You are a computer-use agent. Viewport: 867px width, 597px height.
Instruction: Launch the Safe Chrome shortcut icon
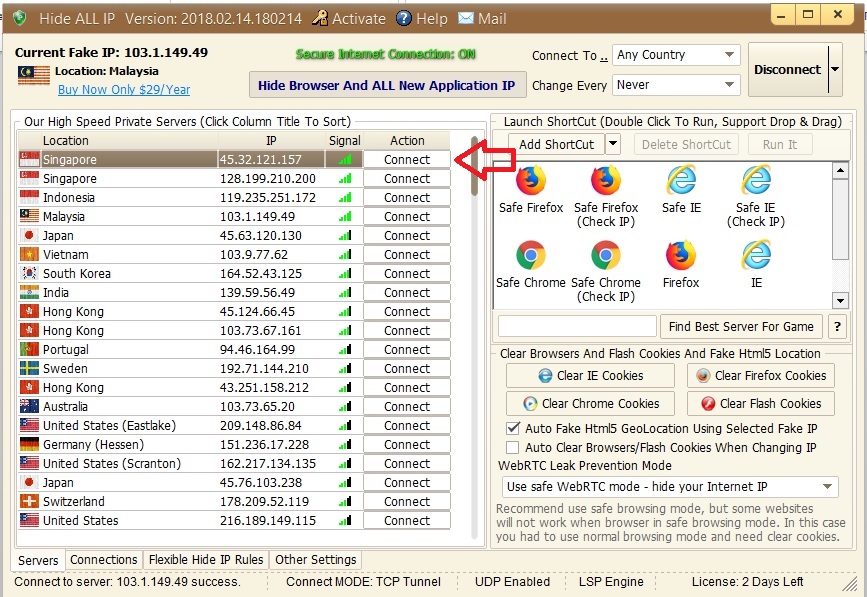531,255
